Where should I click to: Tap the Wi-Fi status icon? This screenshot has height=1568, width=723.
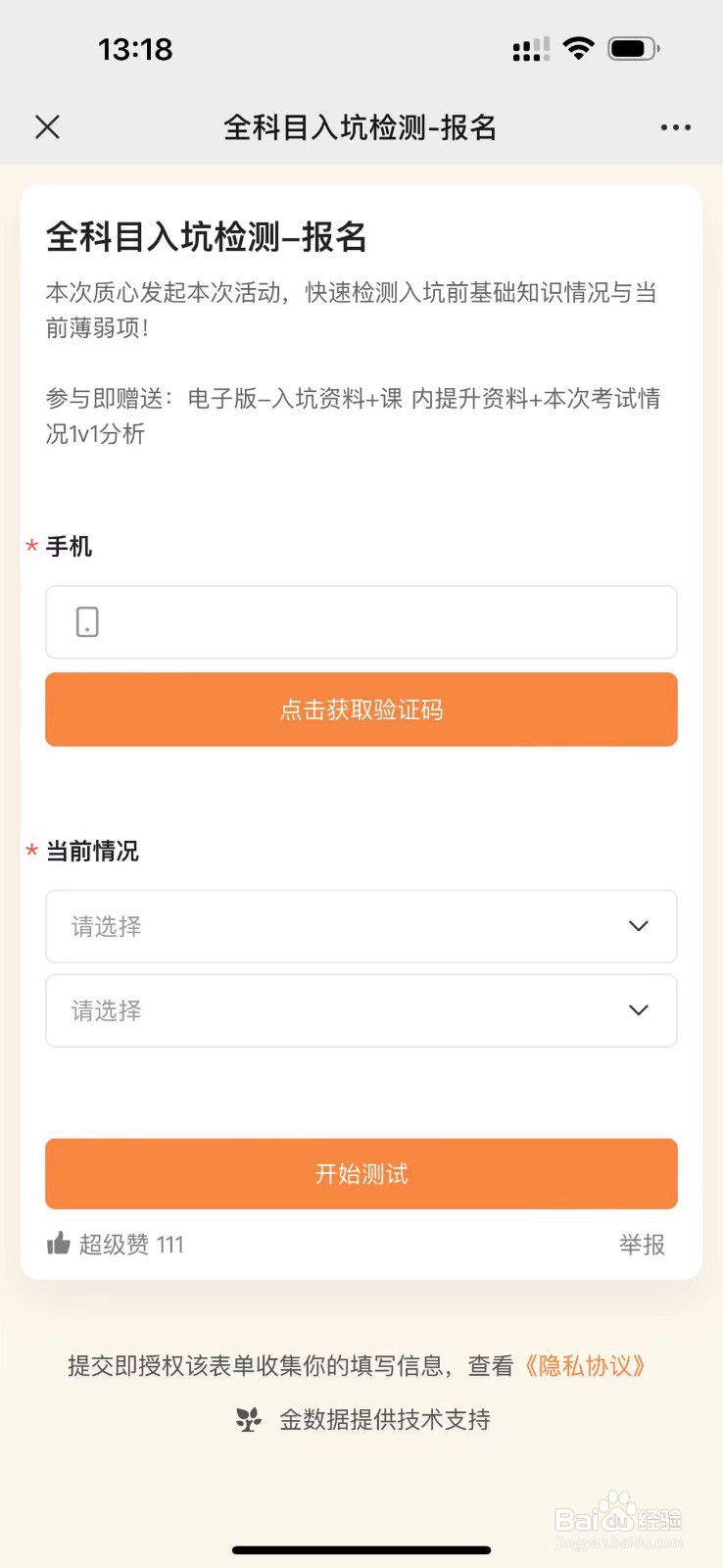pyautogui.click(x=579, y=48)
